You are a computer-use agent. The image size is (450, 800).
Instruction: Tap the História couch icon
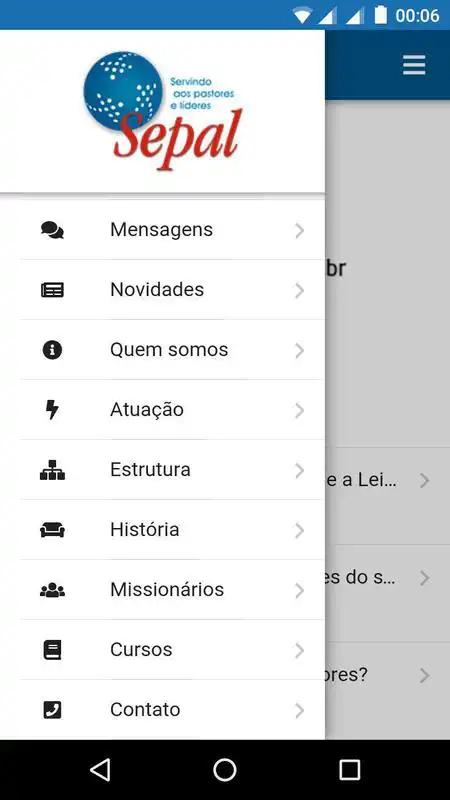point(52,530)
